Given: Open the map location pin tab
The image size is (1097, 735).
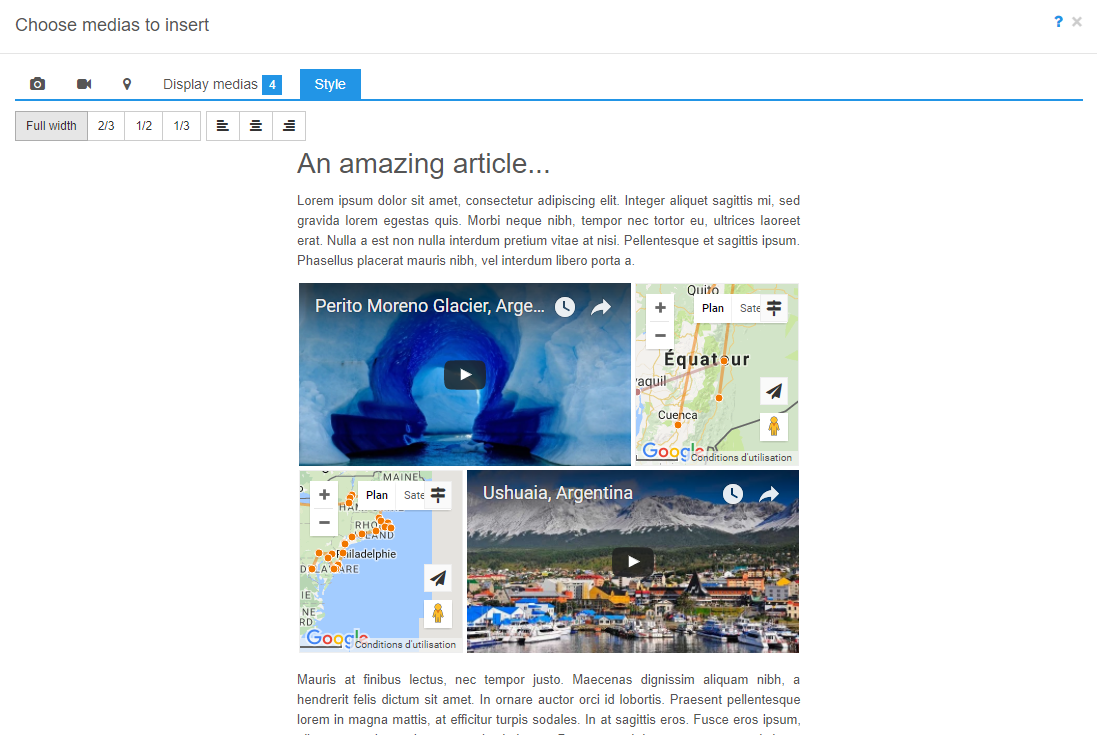Looking at the screenshot, I should pyautogui.click(x=127, y=84).
